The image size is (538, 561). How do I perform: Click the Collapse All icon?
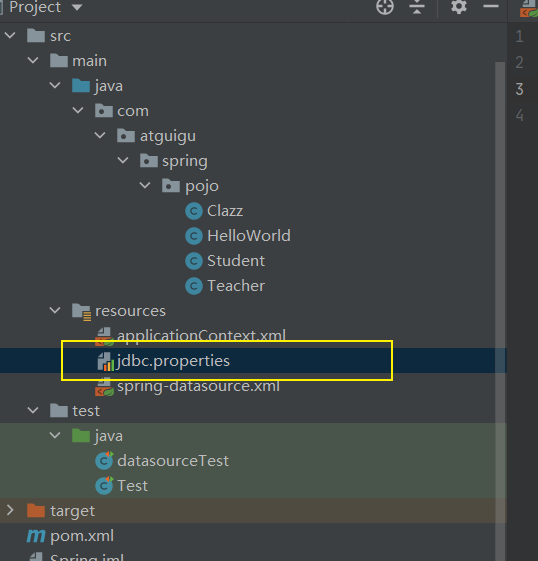click(417, 7)
